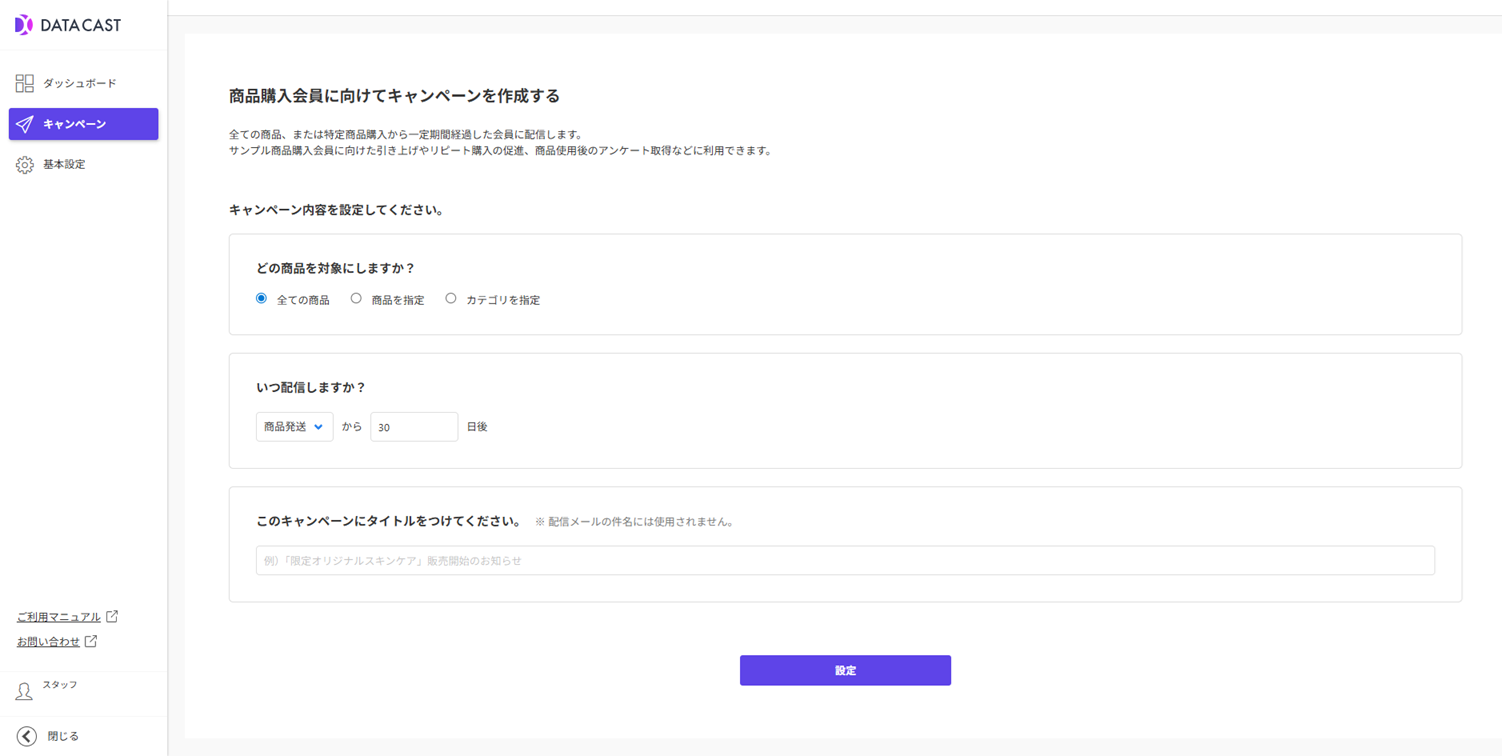Open the キャンペーン menu item

(75, 124)
